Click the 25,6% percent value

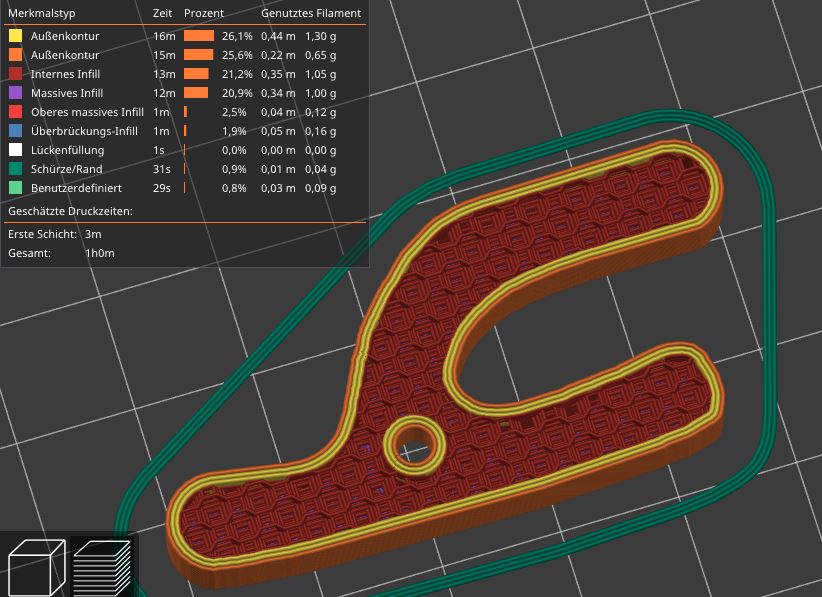click(237, 55)
